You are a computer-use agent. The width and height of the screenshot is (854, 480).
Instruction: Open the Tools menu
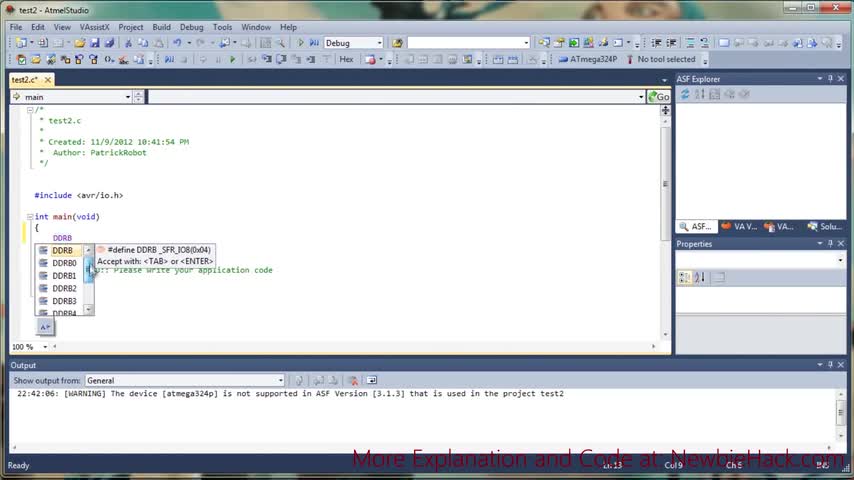222,27
